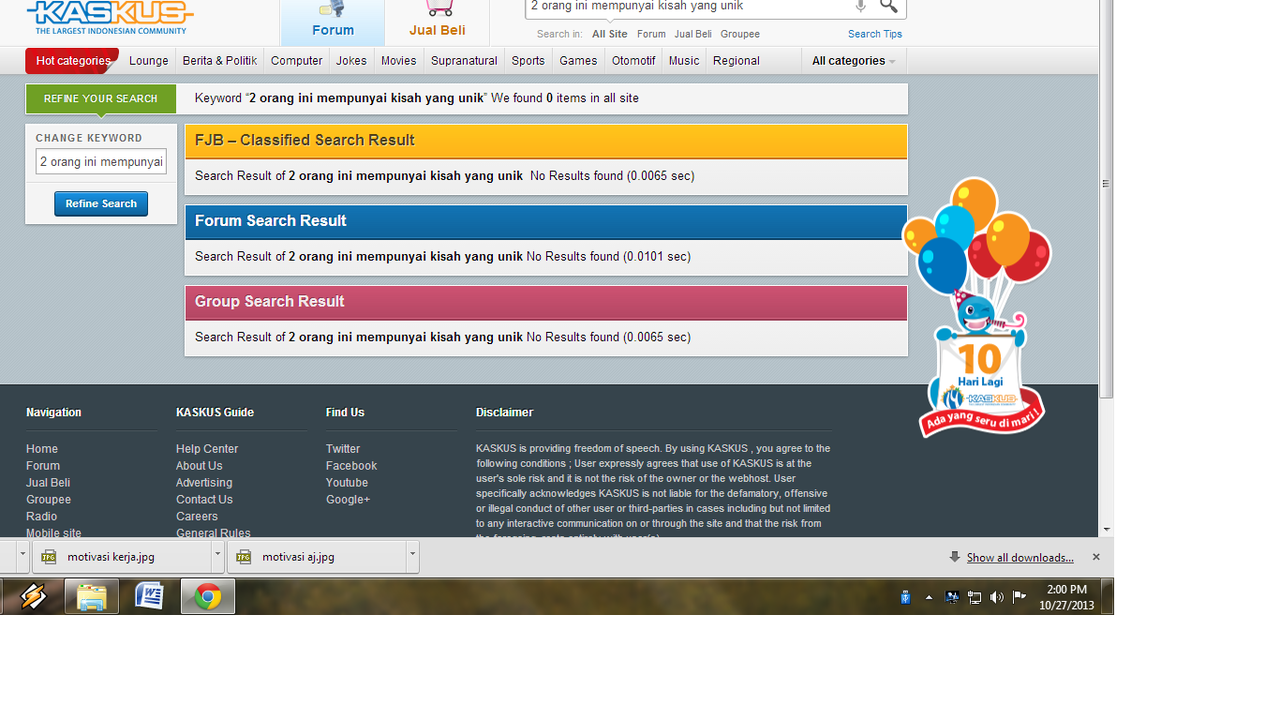
Task: Set search scope to Forum
Action: pyautogui.click(x=651, y=34)
